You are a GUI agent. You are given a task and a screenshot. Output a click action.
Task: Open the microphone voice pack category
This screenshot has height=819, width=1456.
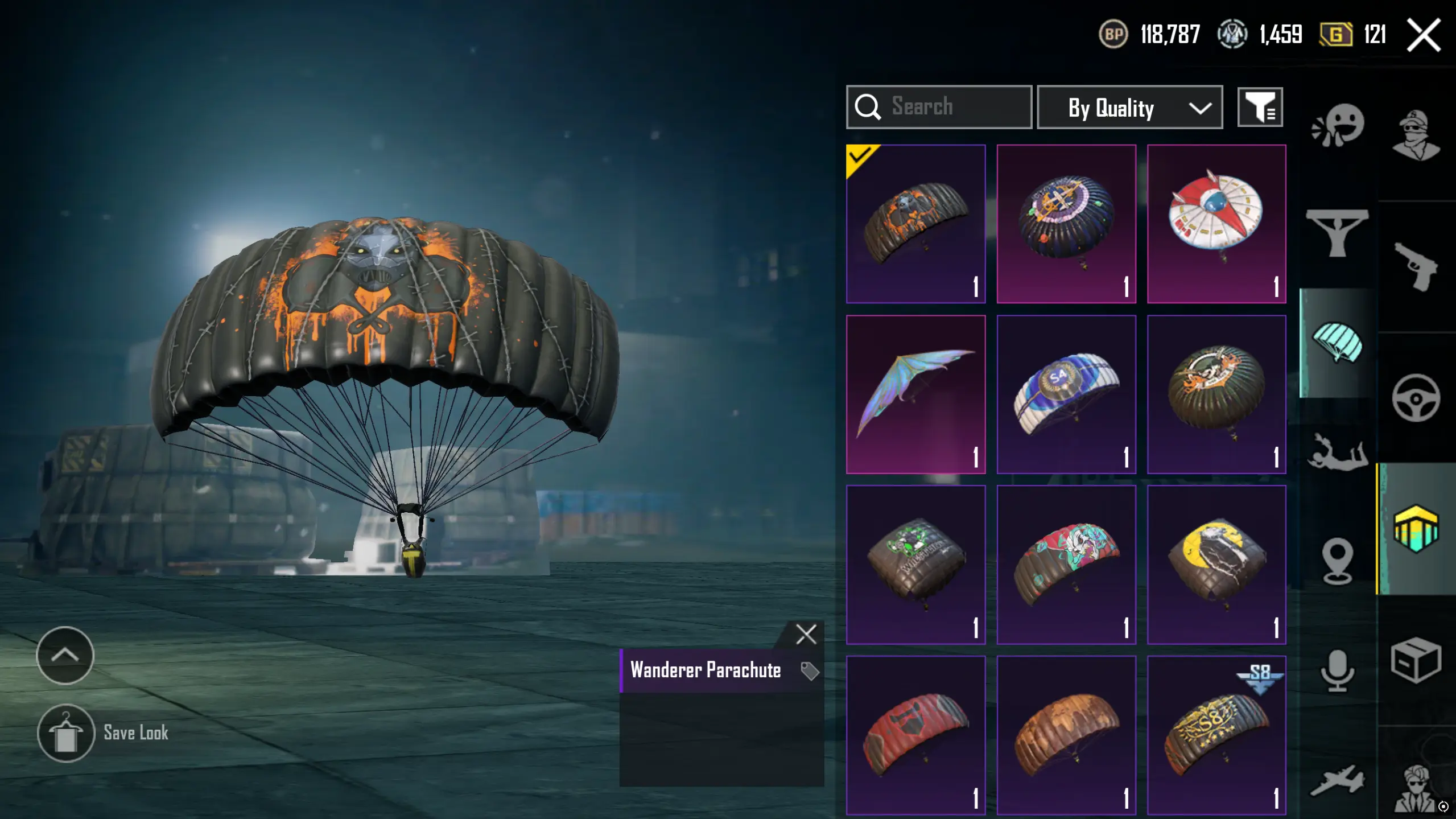pos(1337,672)
